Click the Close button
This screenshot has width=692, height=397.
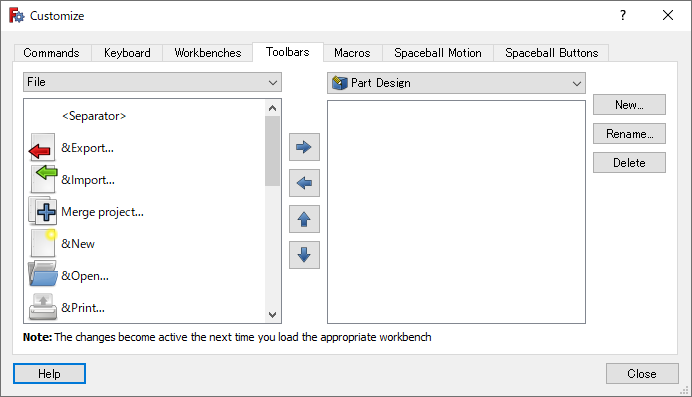point(642,374)
